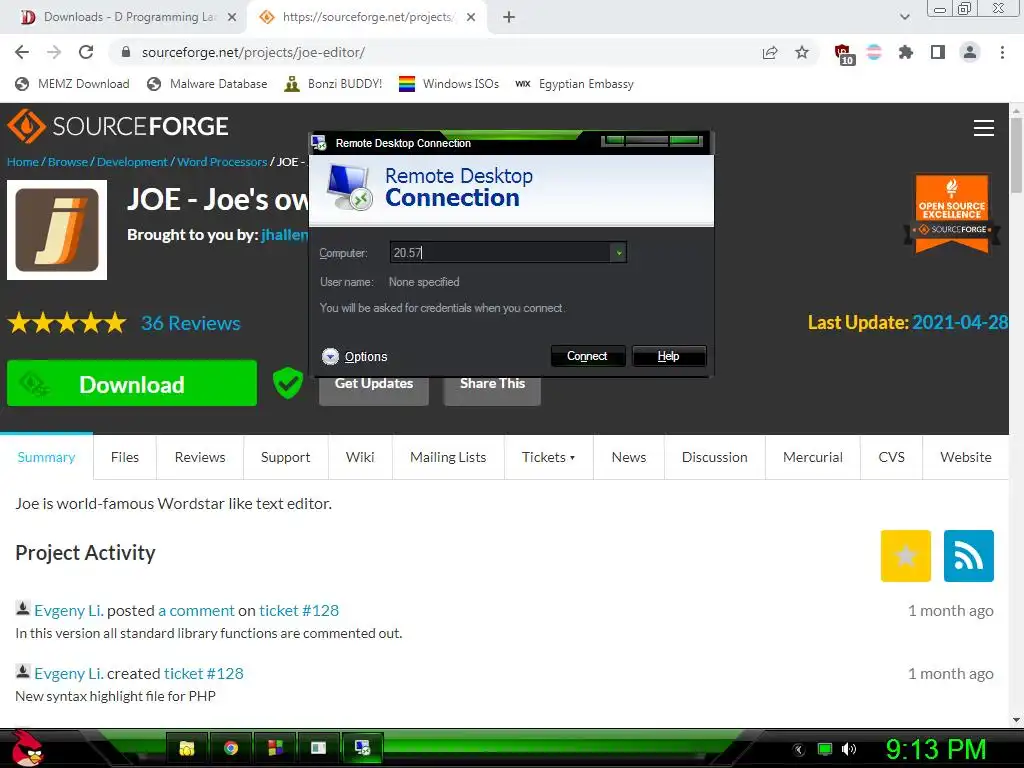The width and height of the screenshot is (1024, 768).
Task: Click the Get Updates button
Action: click(x=374, y=391)
